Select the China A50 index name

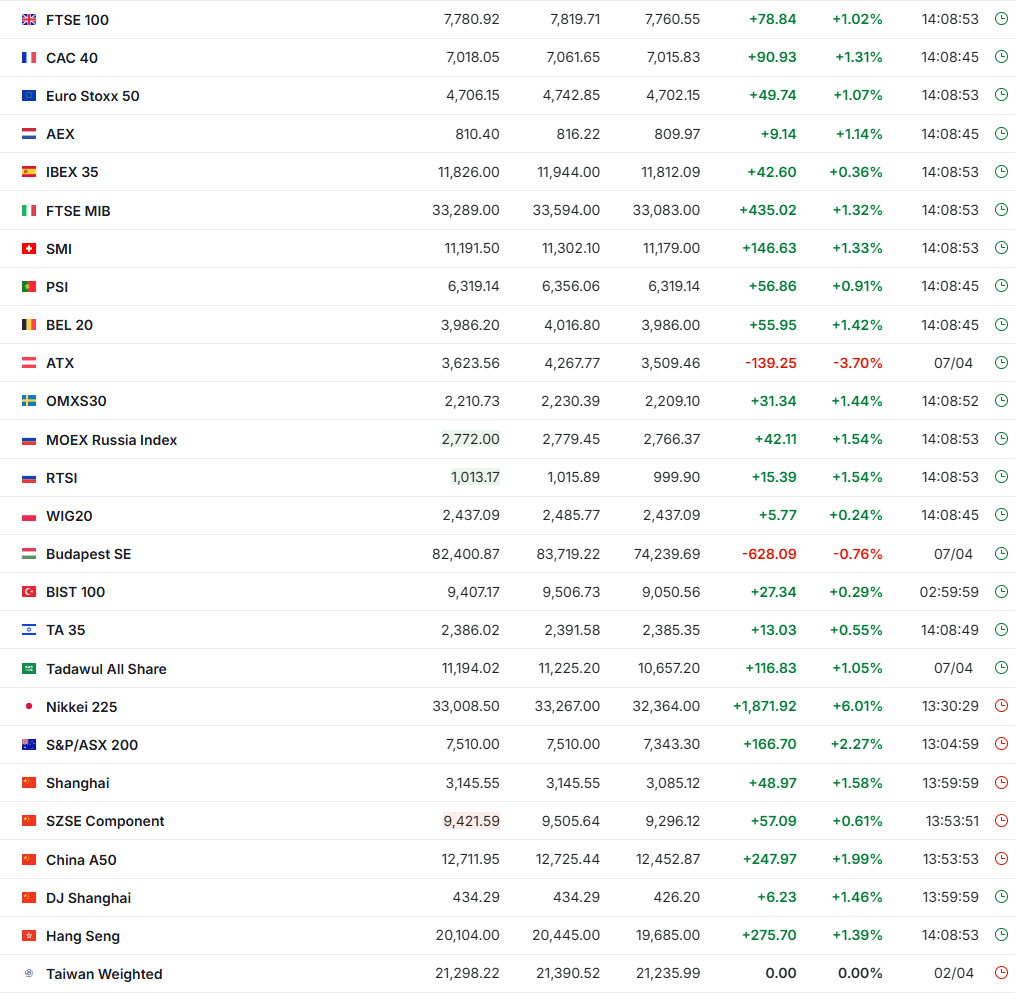(x=81, y=860)
